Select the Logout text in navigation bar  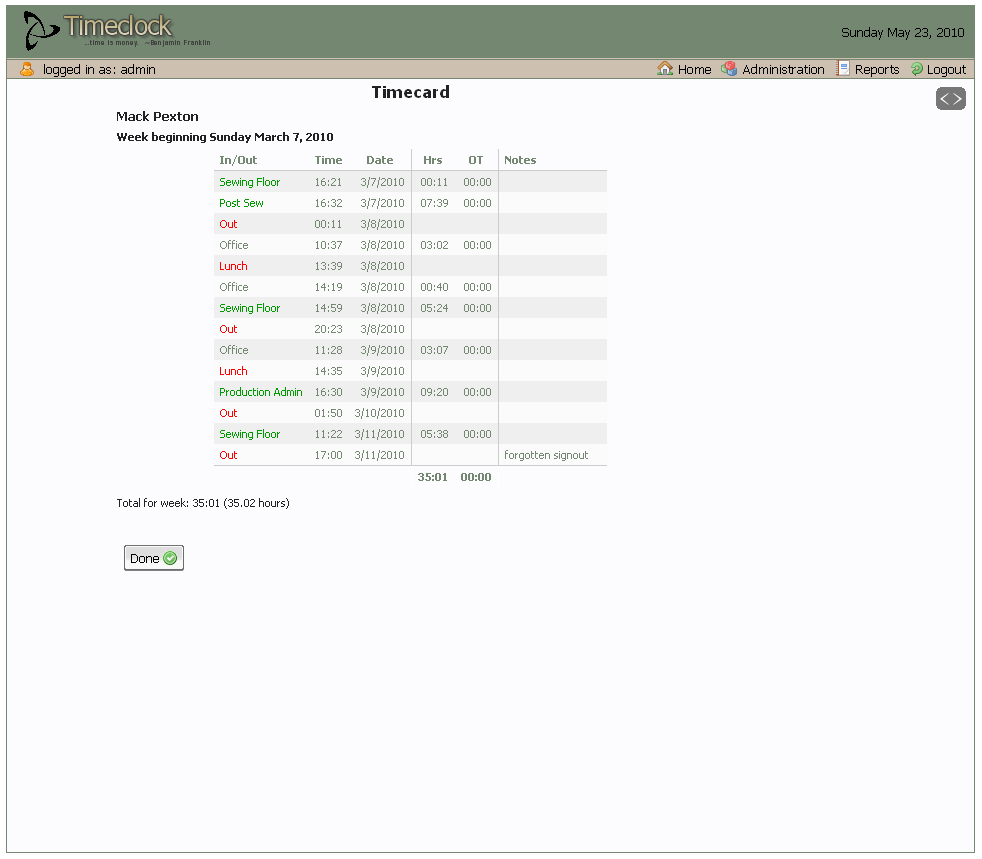point(946,70)
